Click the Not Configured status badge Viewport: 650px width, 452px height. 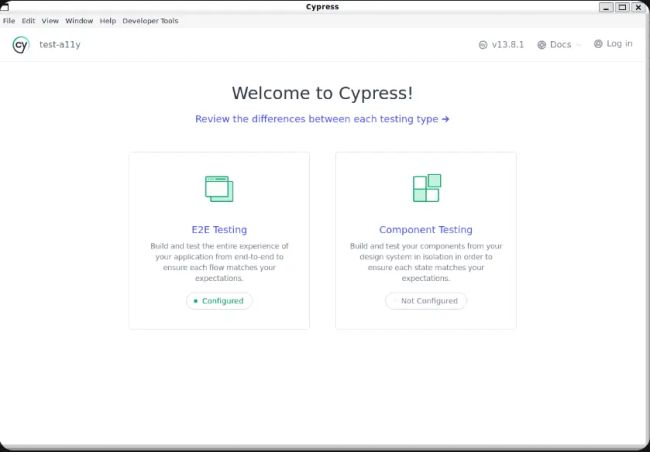[426, 301]
